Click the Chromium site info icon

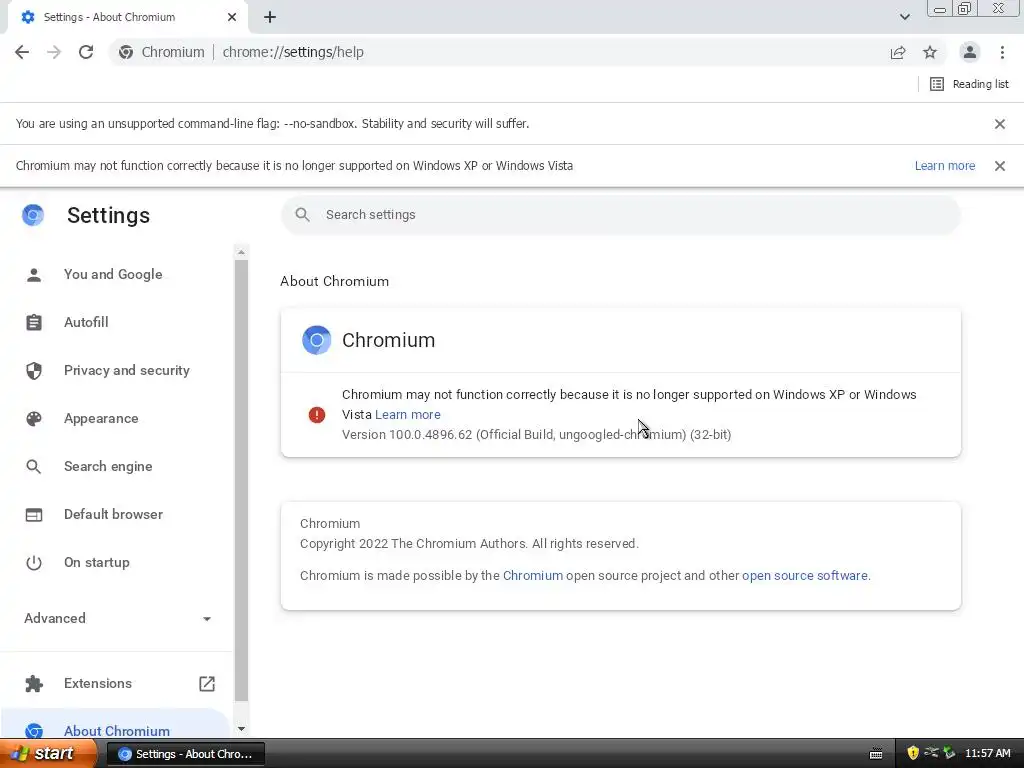[x=126, y=52]
